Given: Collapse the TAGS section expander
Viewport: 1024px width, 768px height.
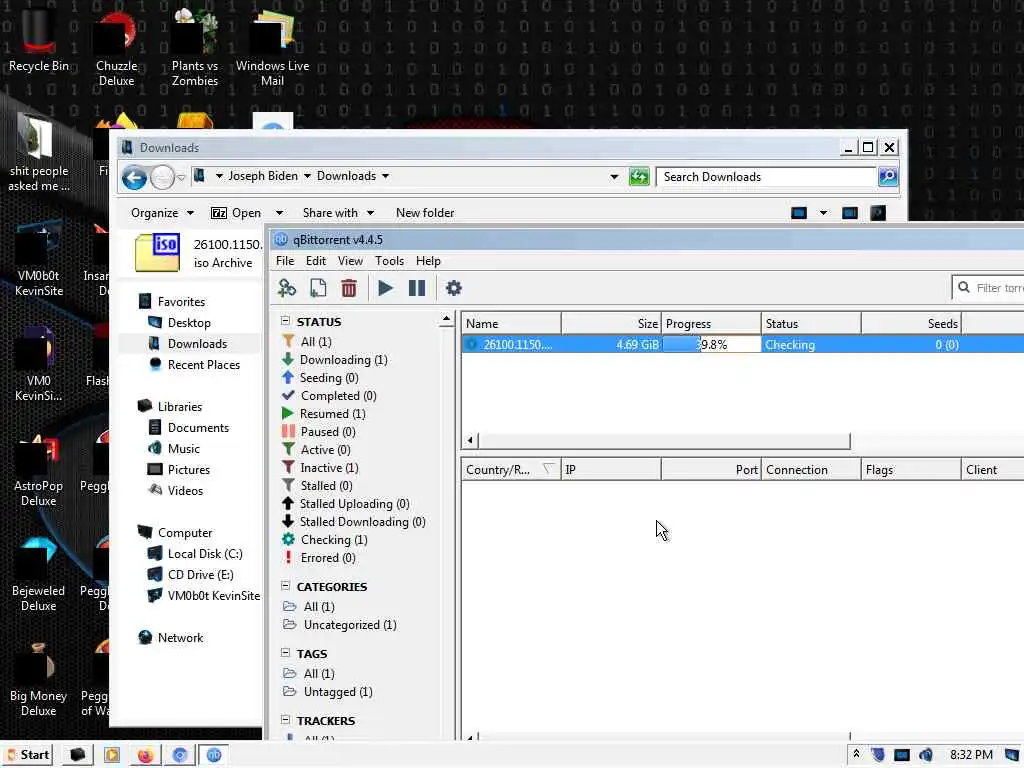Looking at the screenshot, I should 285,652.
